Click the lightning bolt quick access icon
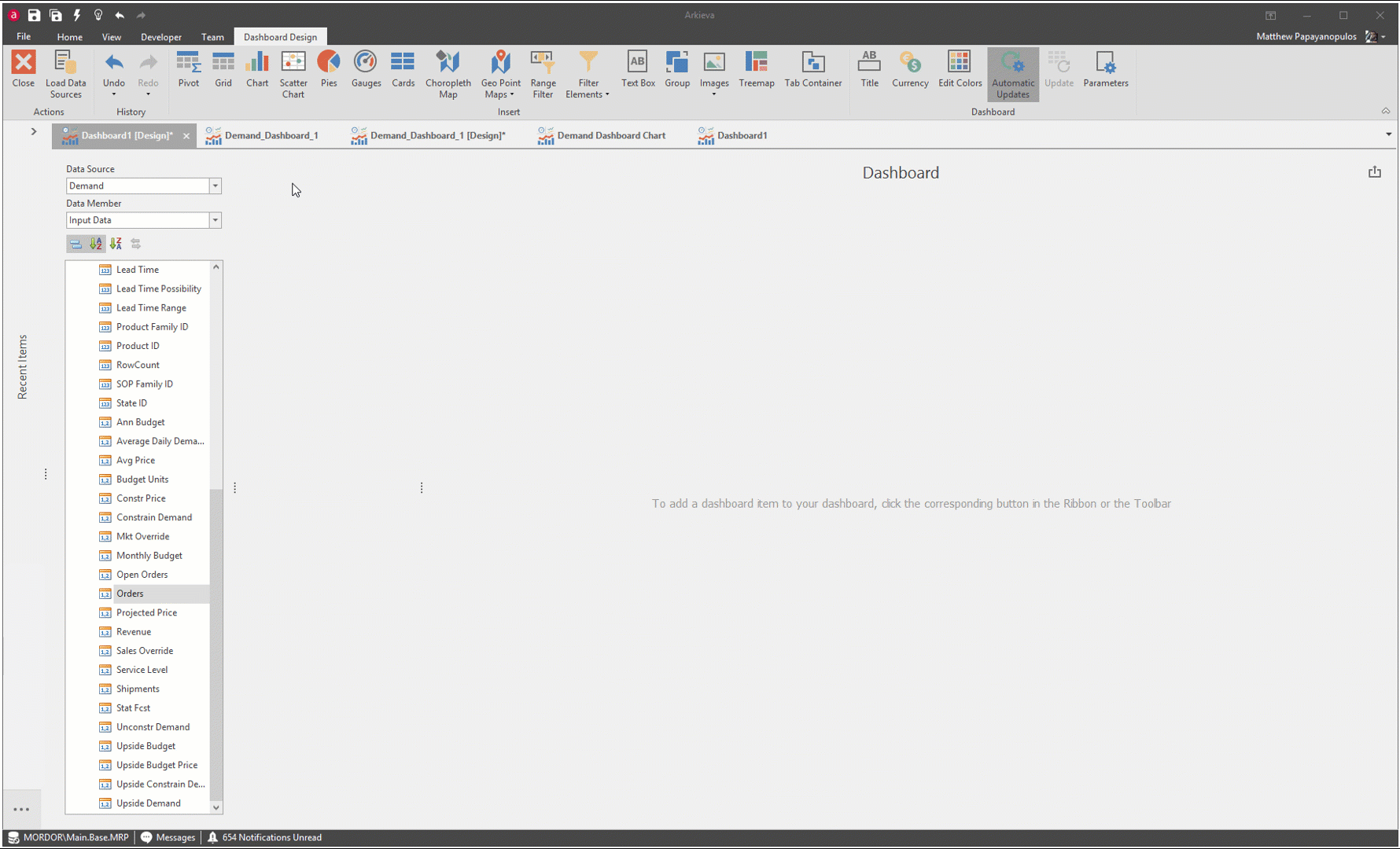1400x849 pixels. pos(77,15)
